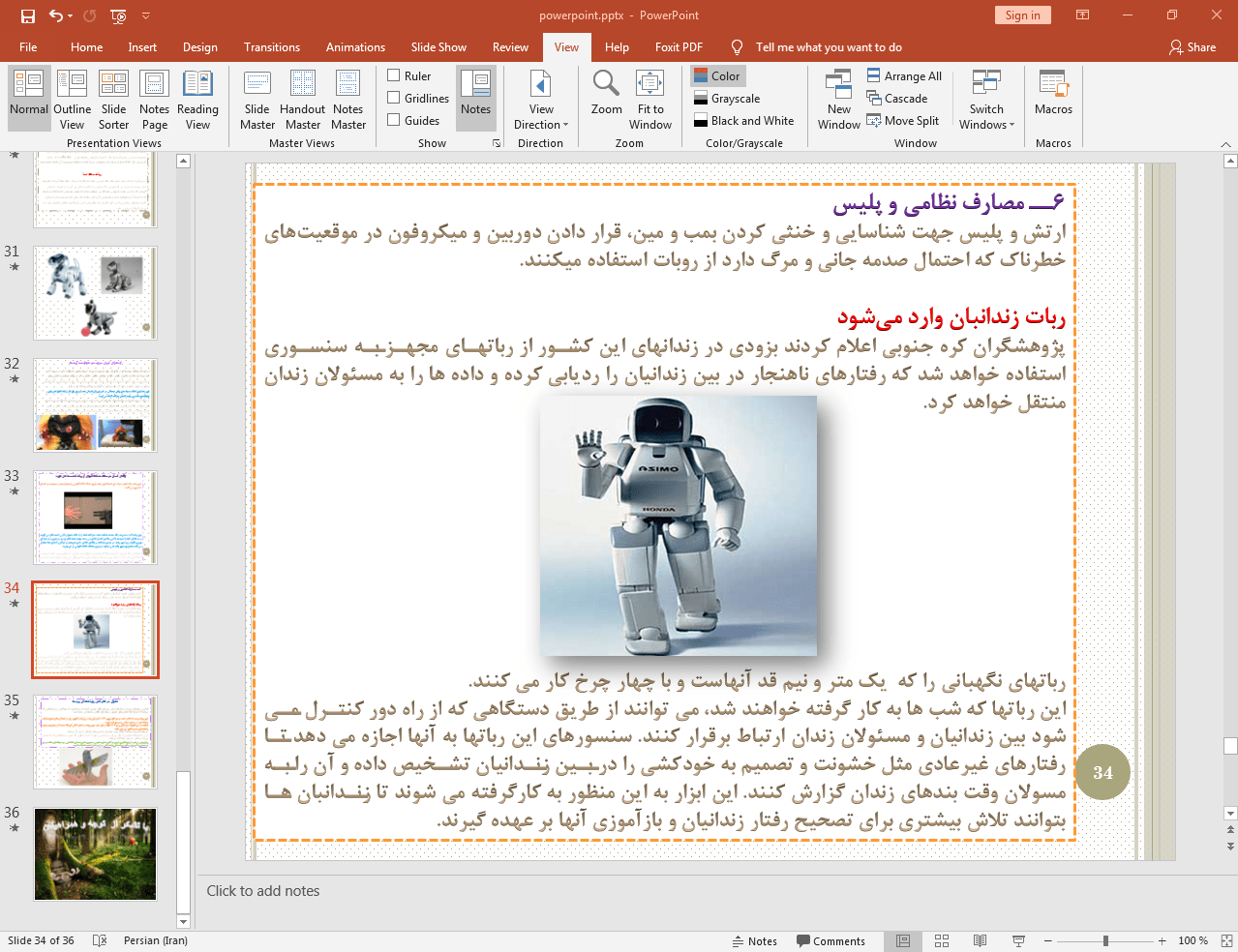This screenshot has width=1238, height=952.
Task: Fit slide to current window icon in status bar
Action: tap(1225, 941)
